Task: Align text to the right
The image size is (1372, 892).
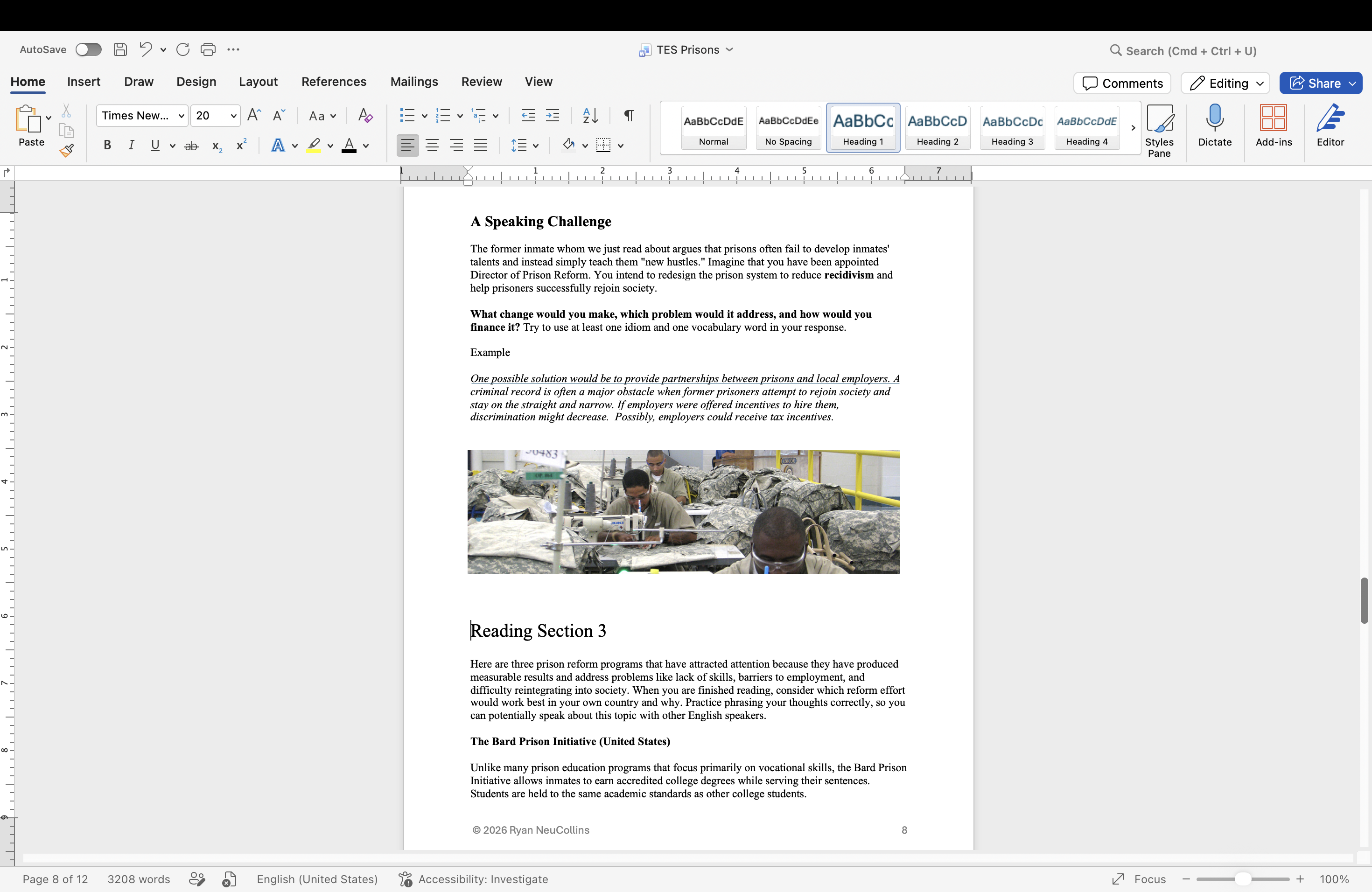Action: click(456, 145)
